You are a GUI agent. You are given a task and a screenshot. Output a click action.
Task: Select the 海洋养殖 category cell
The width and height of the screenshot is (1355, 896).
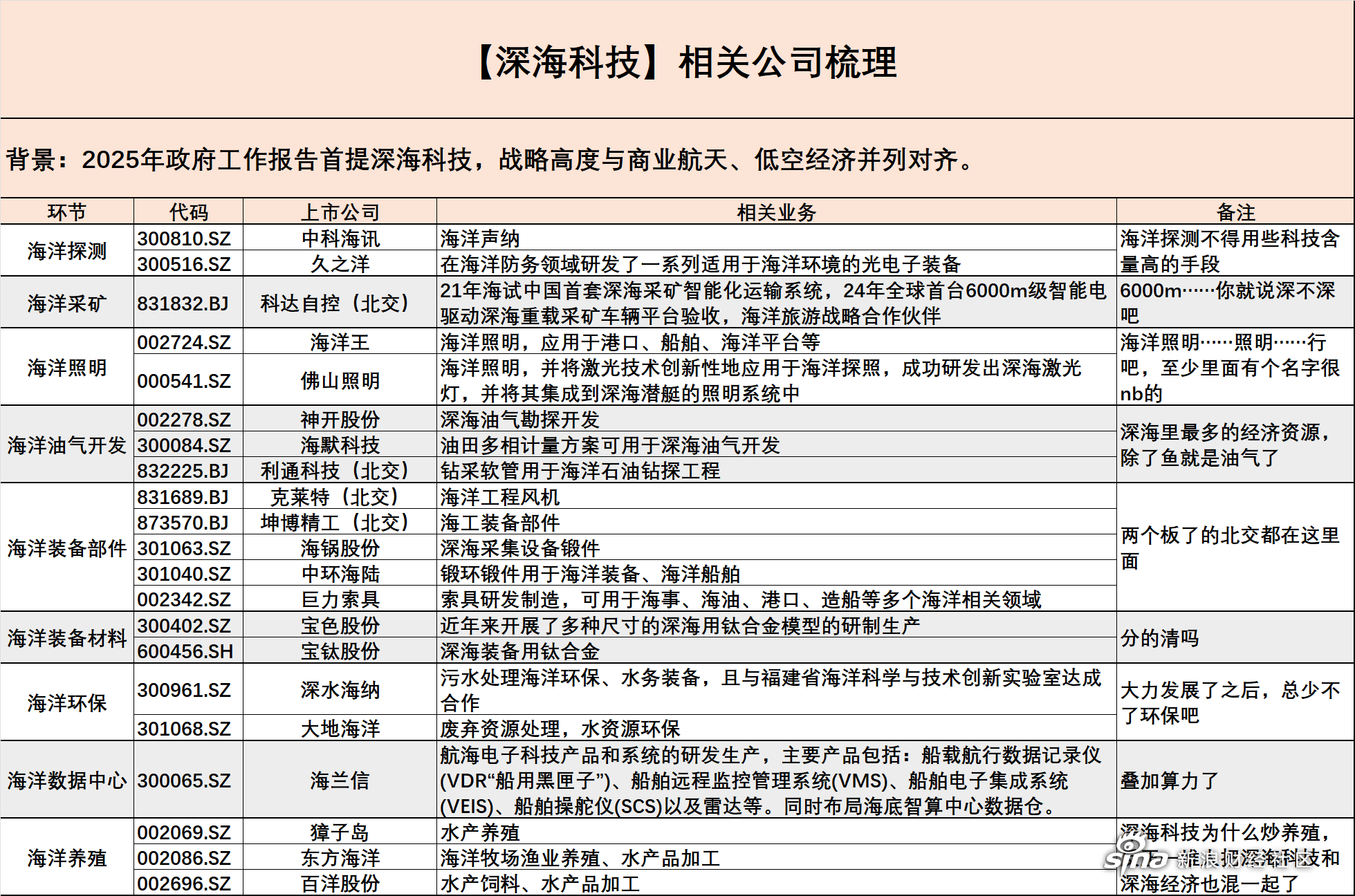coord(67,857)
